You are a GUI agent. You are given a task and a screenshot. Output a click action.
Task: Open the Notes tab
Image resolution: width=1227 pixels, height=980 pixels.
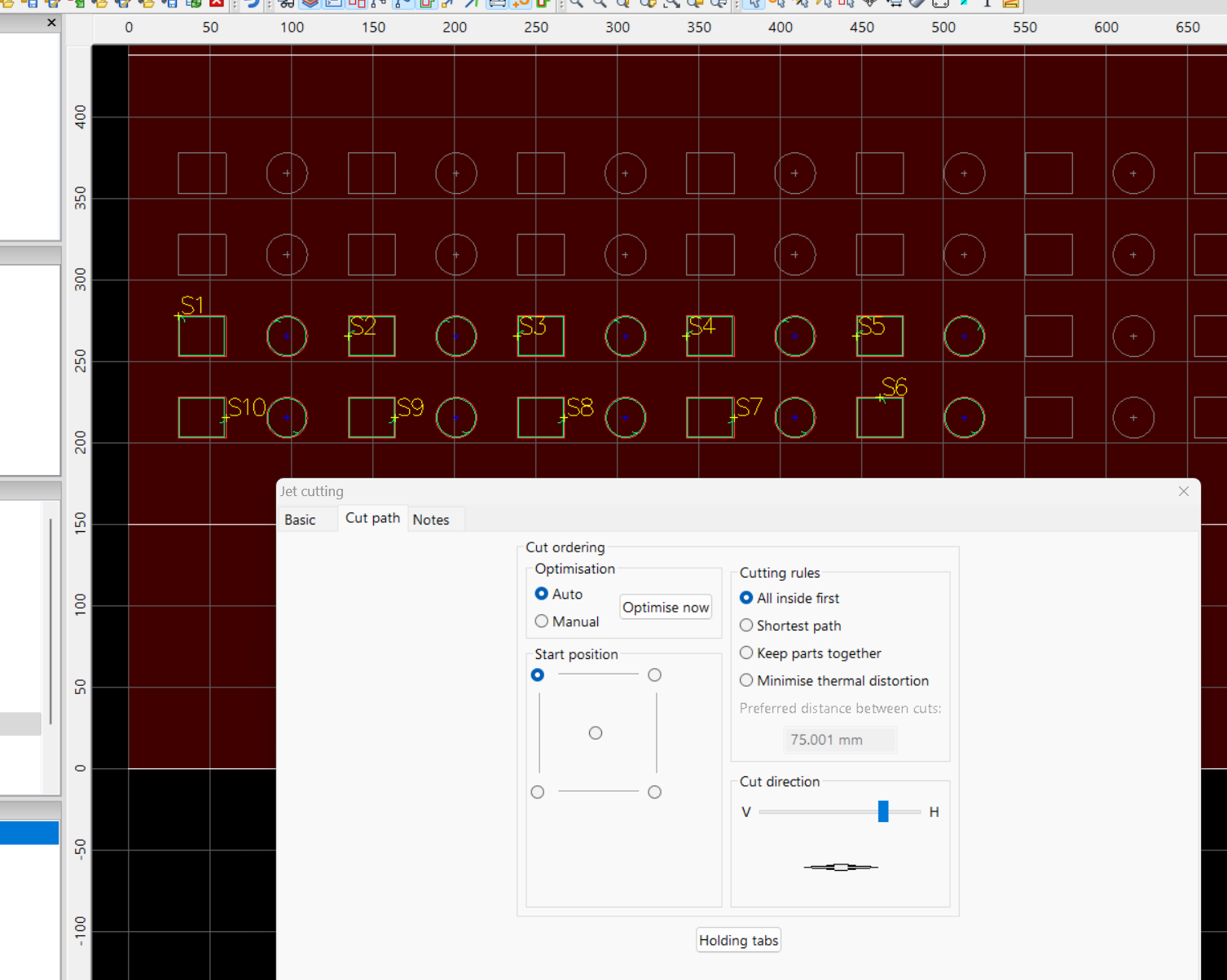pyautogui.click(x=430, y=520)
